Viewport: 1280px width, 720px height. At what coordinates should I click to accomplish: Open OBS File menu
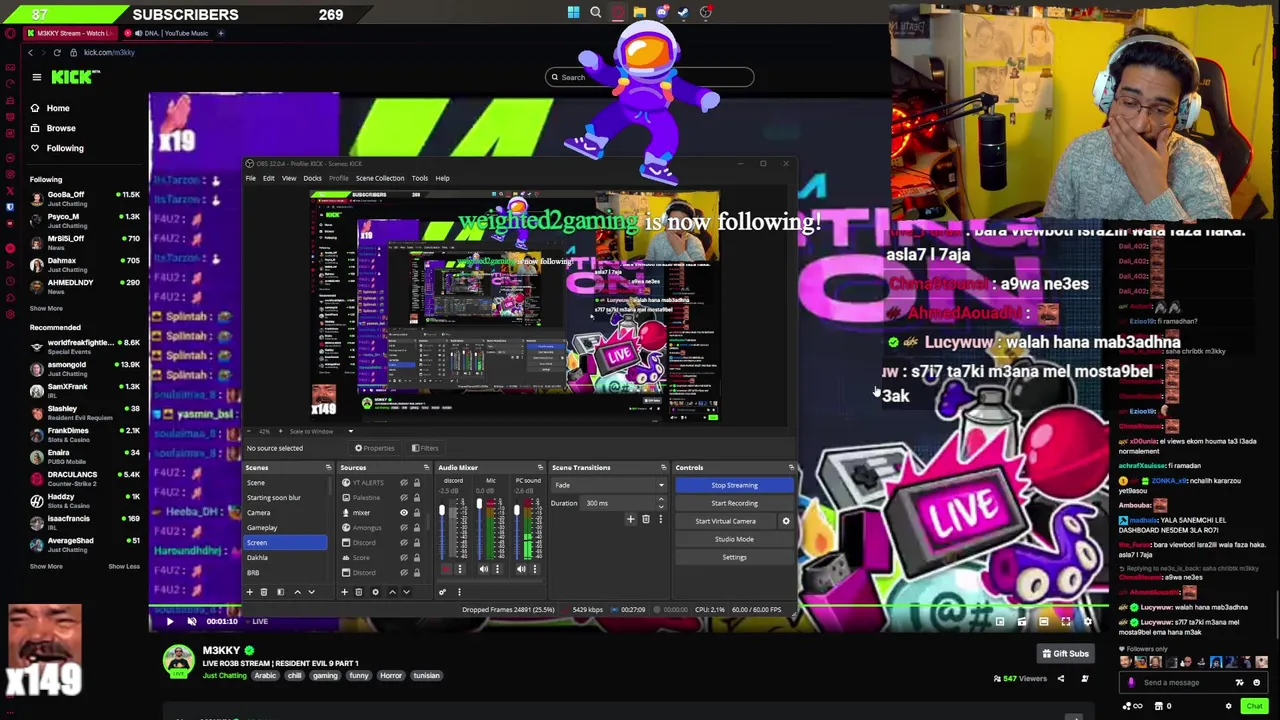[251, 178]
